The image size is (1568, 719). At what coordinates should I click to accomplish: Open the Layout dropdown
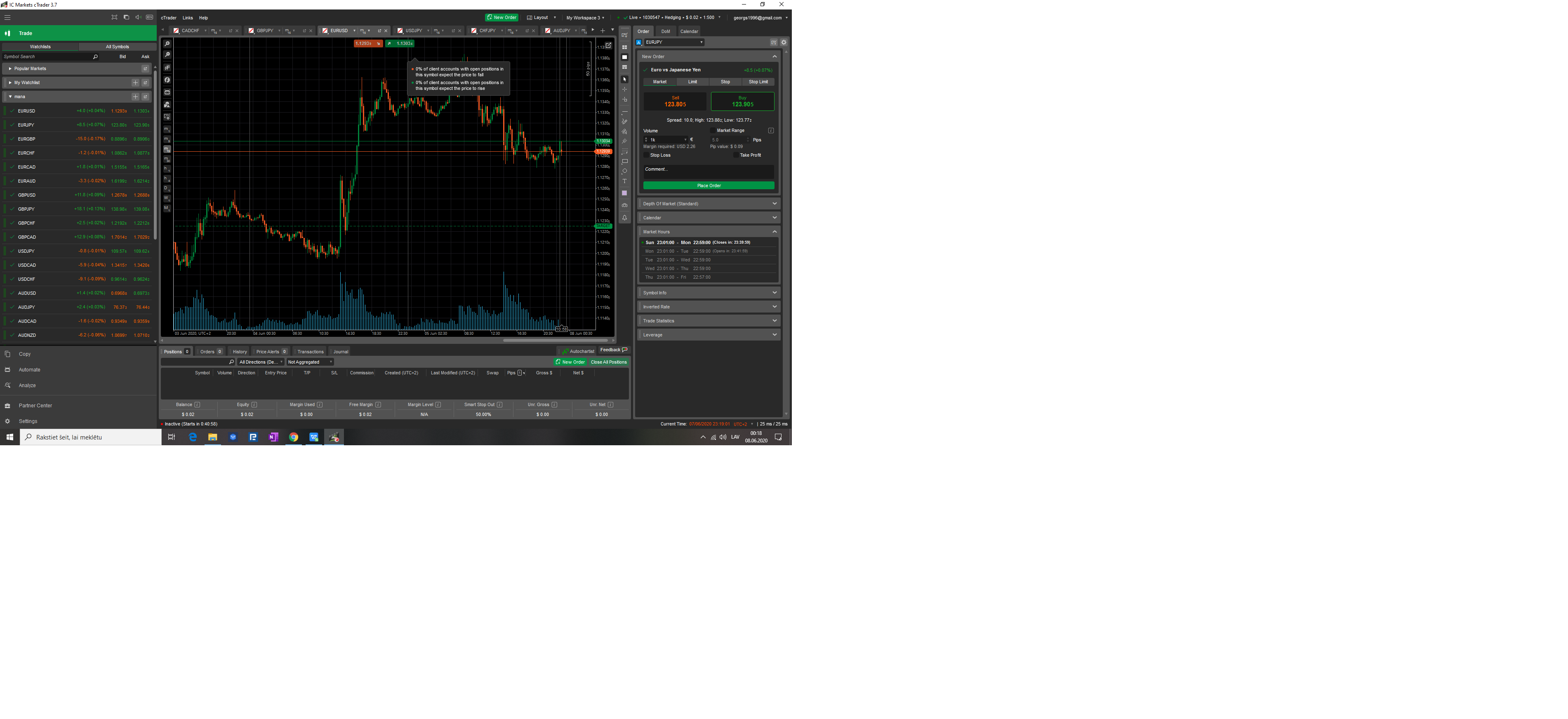click(541, 18)
